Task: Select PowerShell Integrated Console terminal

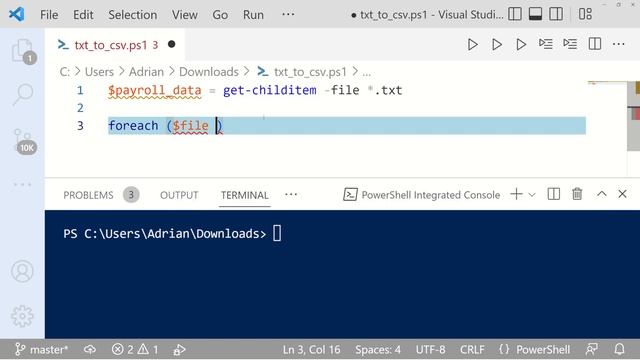Action: (422, 195)
